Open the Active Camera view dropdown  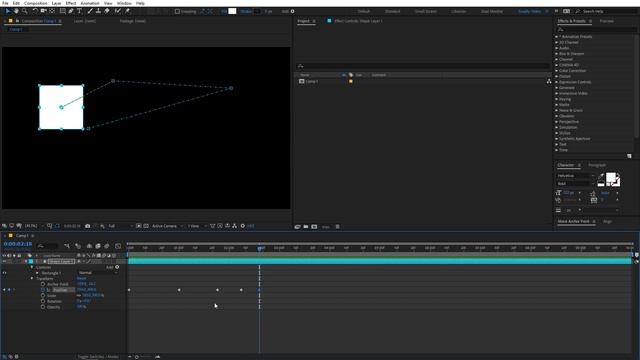tap(168, 226)
